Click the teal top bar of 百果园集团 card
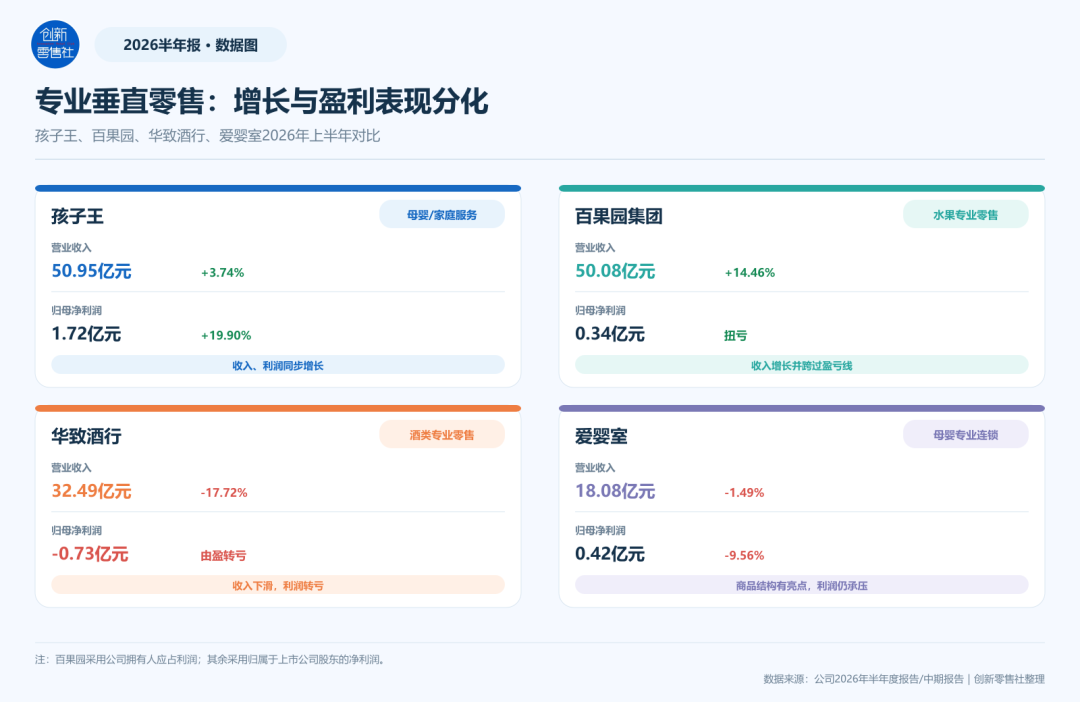The width and height of the screenshot is (1080, 702). point(802,188)
